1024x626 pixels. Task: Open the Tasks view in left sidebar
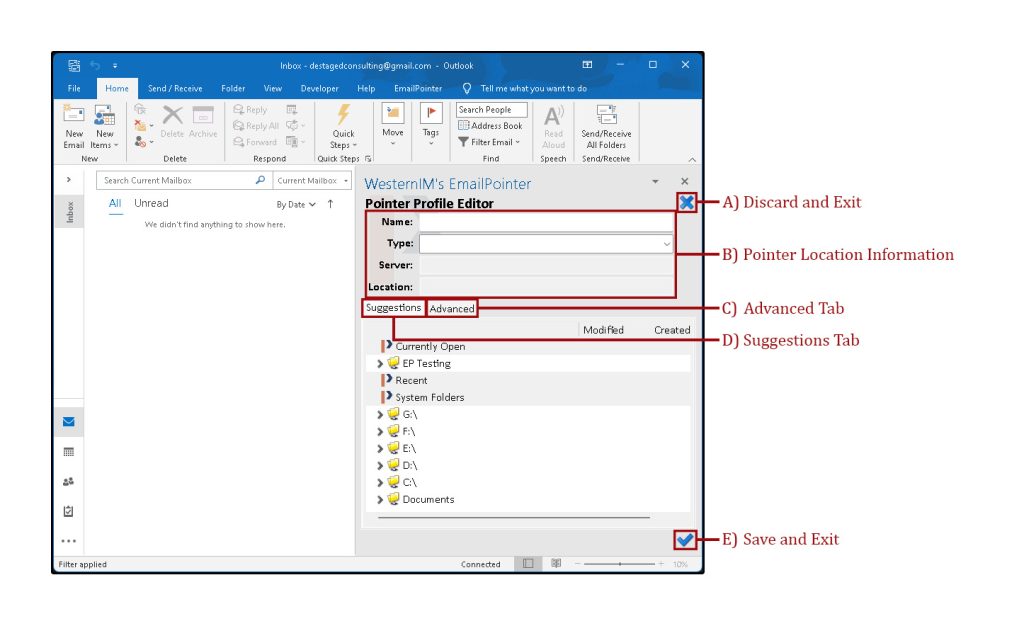(x=68, y=511)
